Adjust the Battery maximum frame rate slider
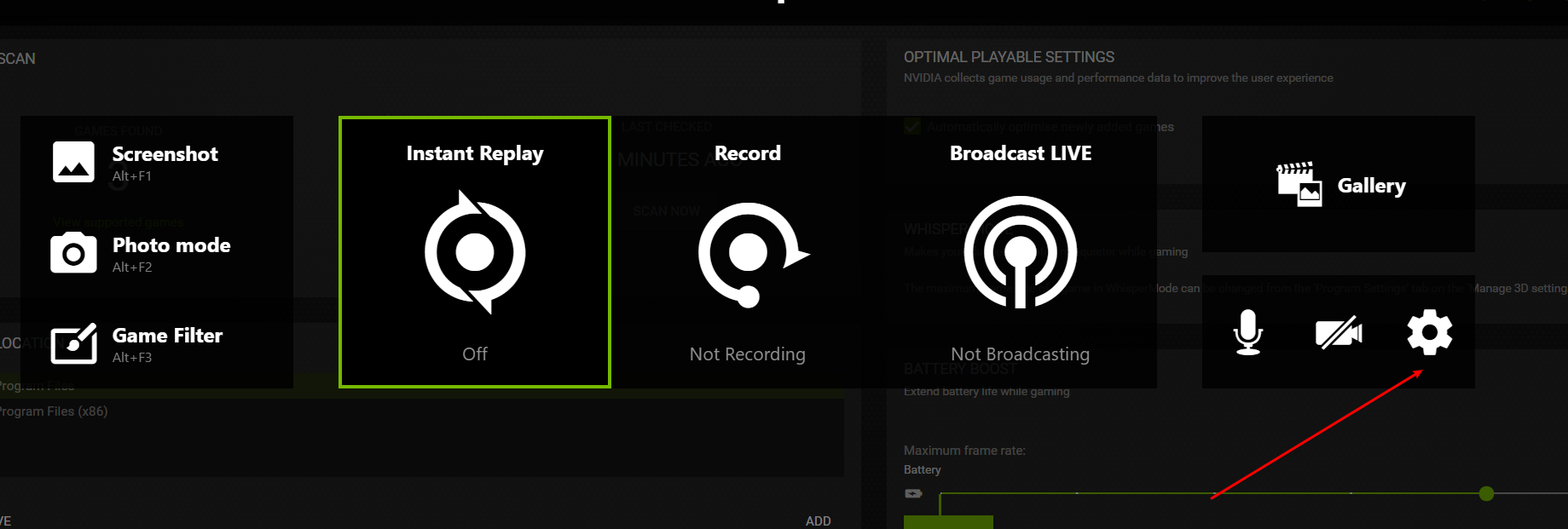Image resolution: width=1568 pixels, height=529 pixels. tap(1487, 493)
